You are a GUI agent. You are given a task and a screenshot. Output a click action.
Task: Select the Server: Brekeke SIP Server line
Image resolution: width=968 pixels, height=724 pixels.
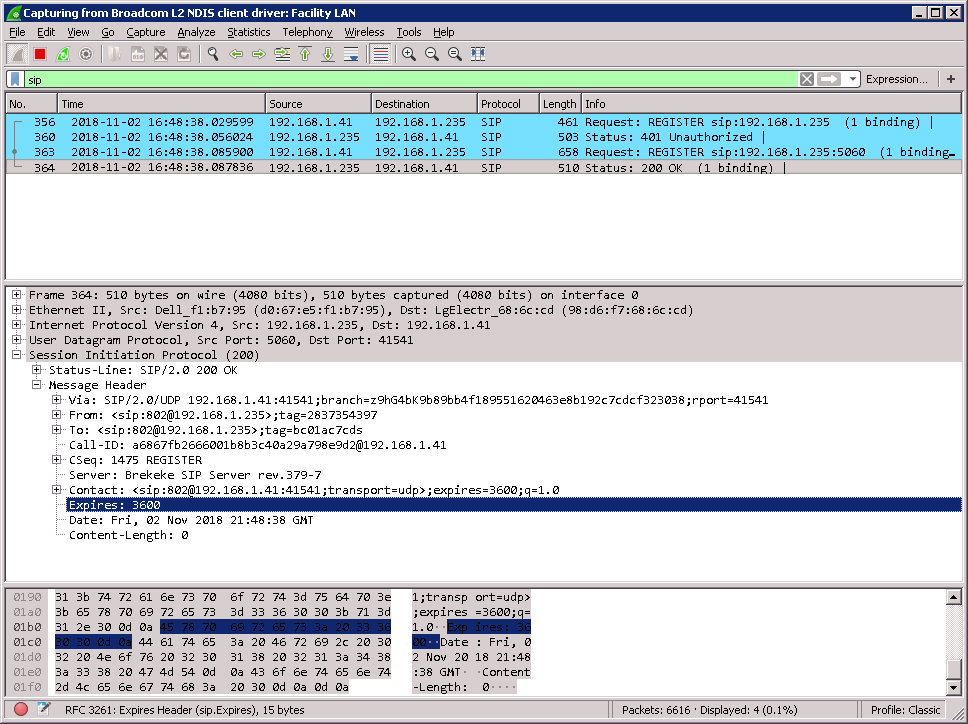pos(195,475)
